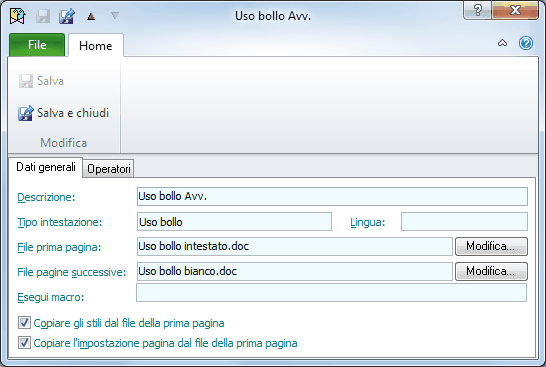This screenshot has width=546, height=367.
Task: Open help with the blue question mark icon
Action: pyautogui.click(x=526, y=43)
